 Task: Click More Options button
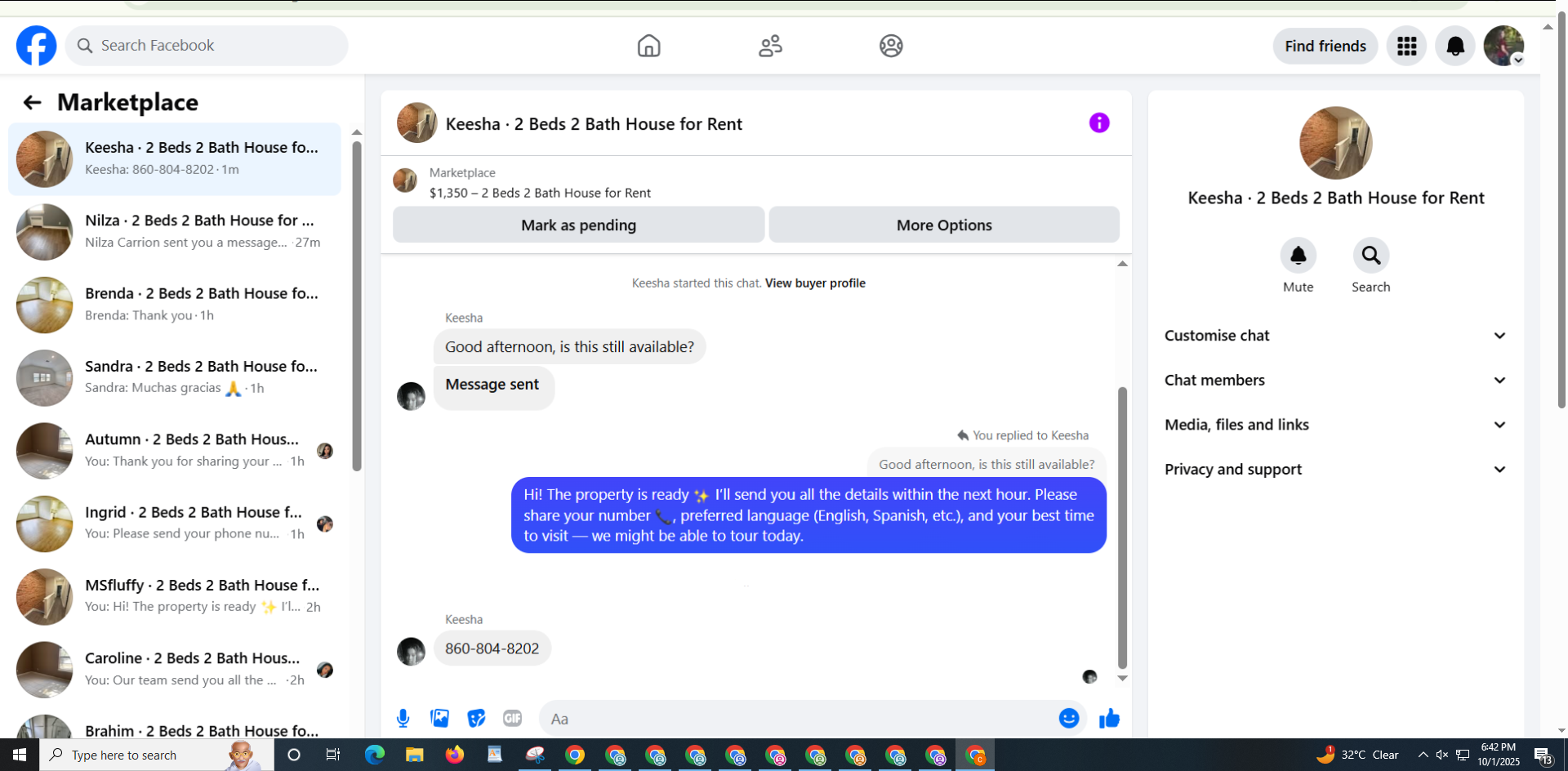click(944, 225)
